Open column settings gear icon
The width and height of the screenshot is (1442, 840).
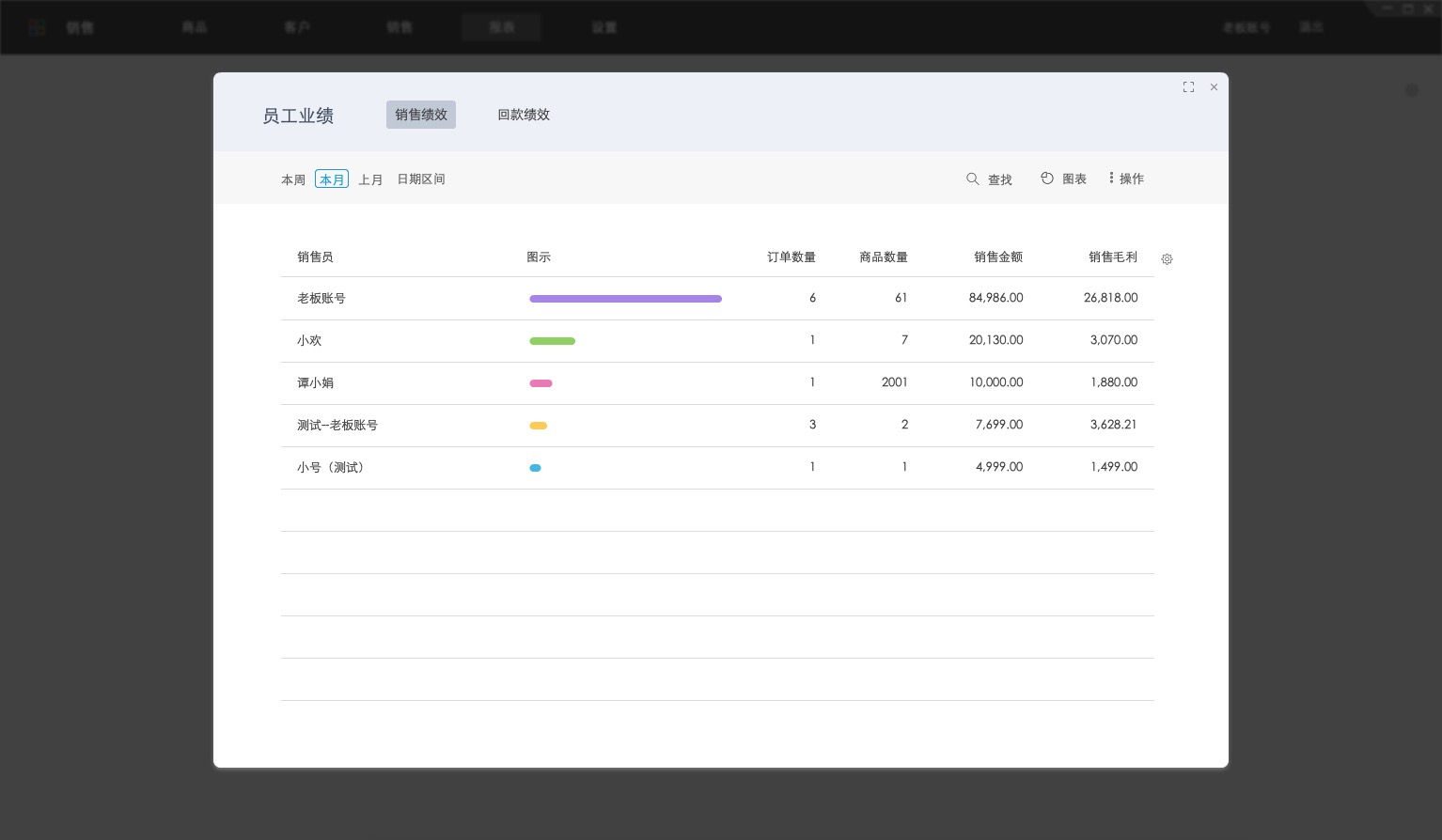pyautogui.click(x=1167, y=259)
